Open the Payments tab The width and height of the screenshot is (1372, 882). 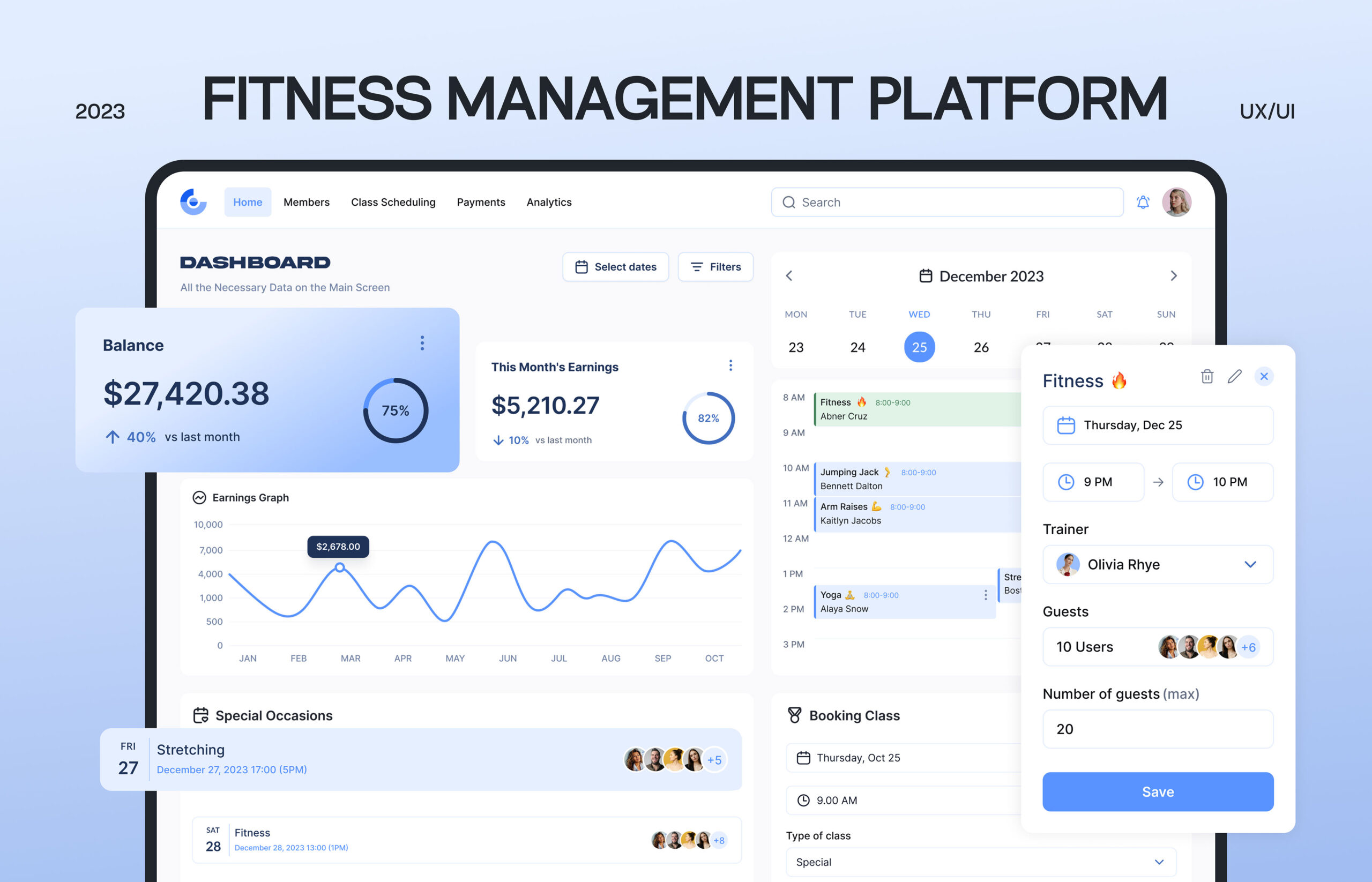[481, 202]
